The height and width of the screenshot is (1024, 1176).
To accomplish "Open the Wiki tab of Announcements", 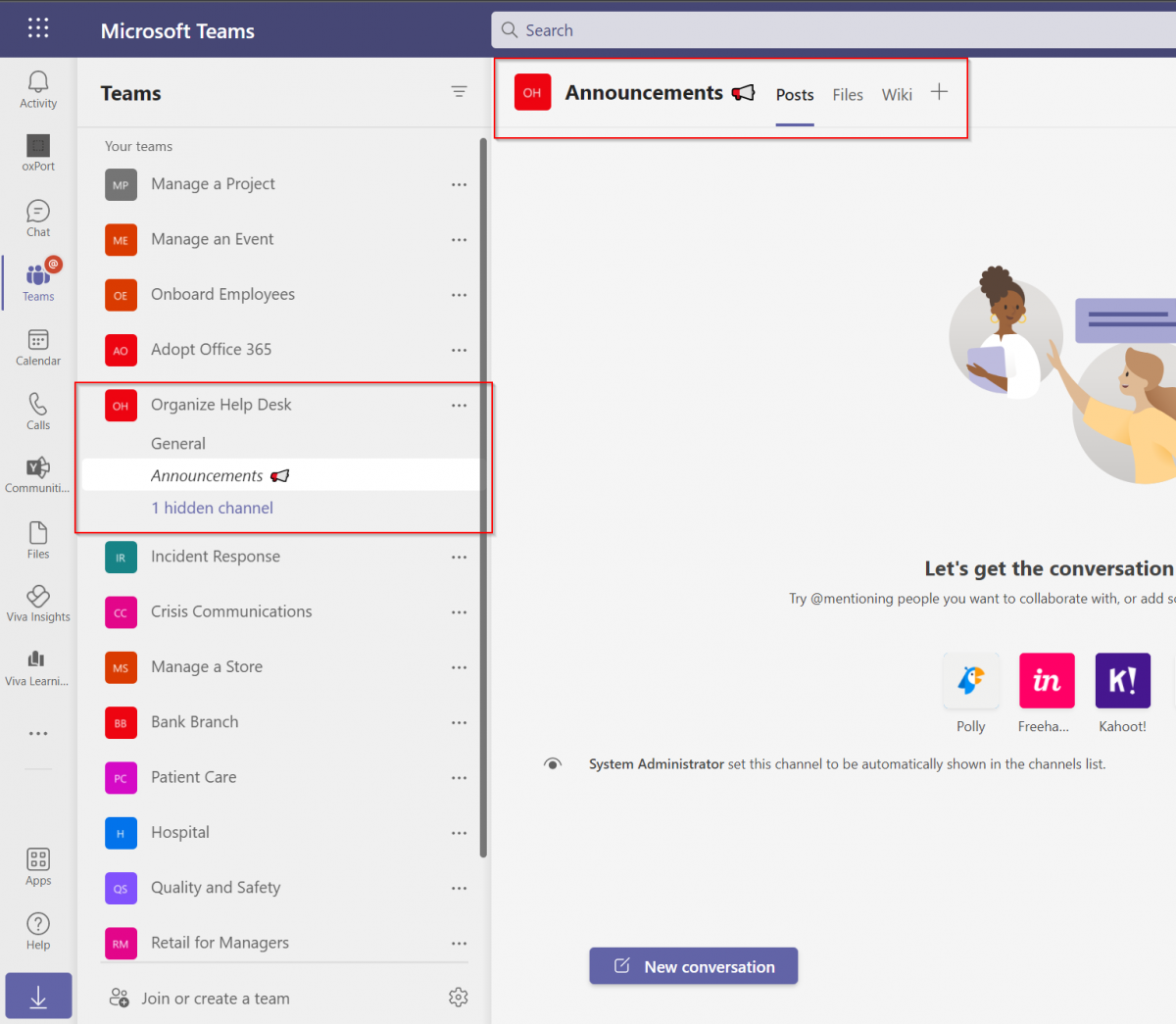I will pos(897,94).
